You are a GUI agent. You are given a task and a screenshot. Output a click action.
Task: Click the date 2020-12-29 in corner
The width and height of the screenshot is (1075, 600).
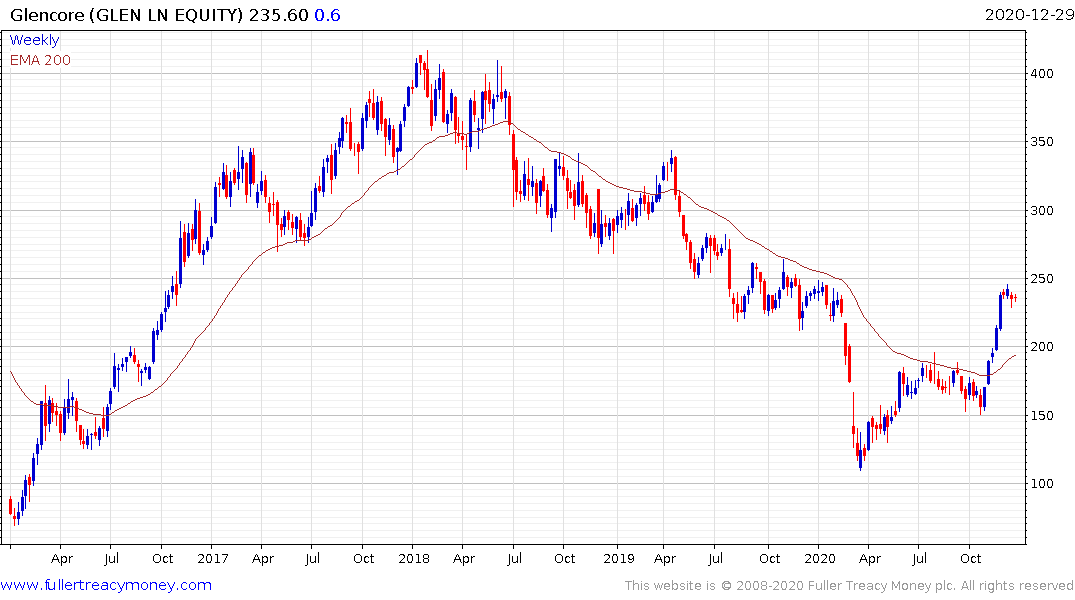[1029, 14]
